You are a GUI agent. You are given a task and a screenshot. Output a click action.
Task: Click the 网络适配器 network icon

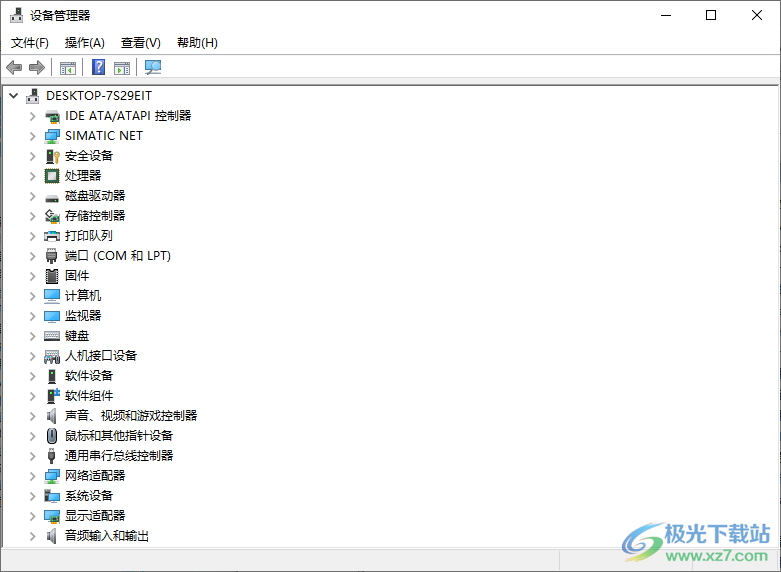[52, 476]
